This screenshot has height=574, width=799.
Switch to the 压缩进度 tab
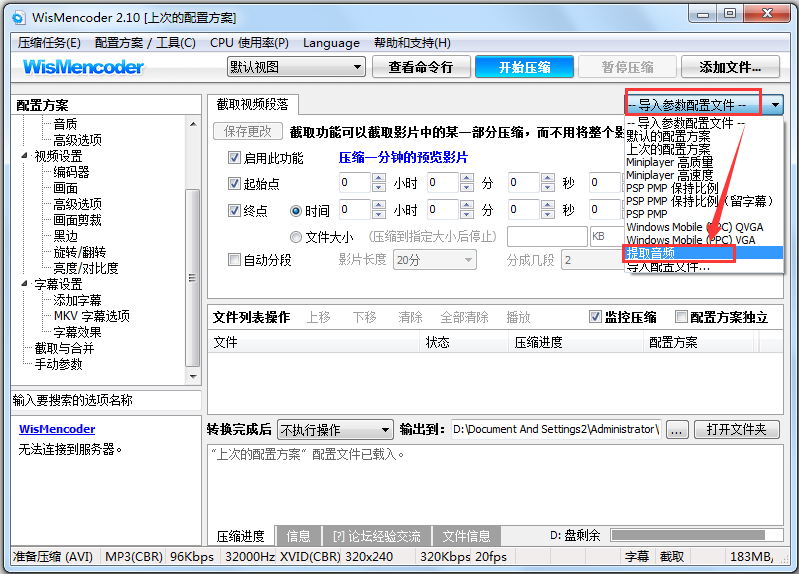(x=241, y=536)
